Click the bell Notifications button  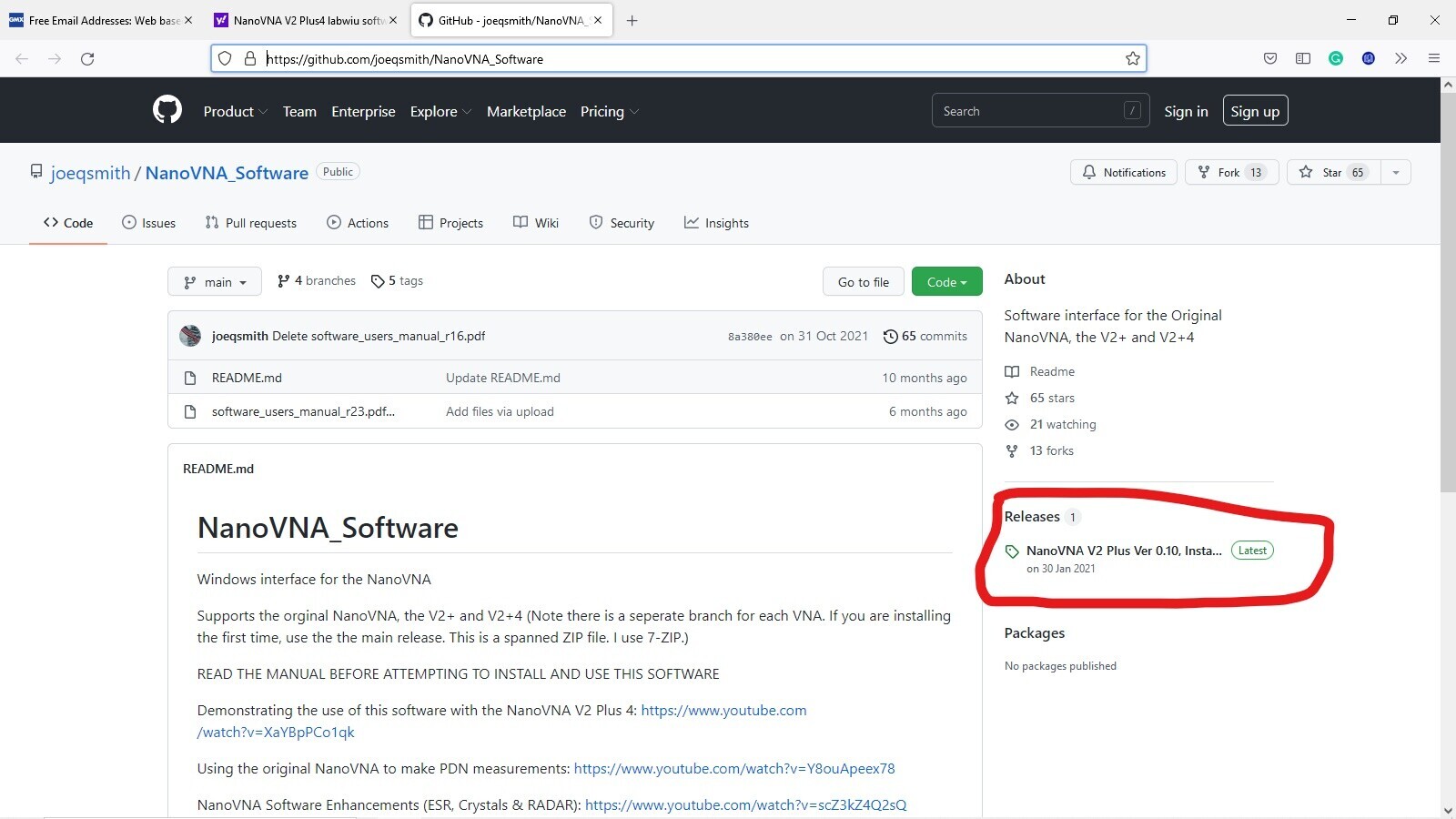1124,172
